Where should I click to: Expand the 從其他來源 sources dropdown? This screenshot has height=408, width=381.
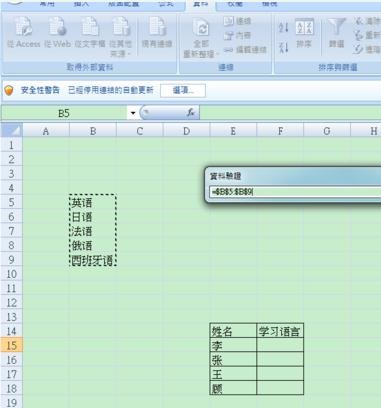[121, 37]
